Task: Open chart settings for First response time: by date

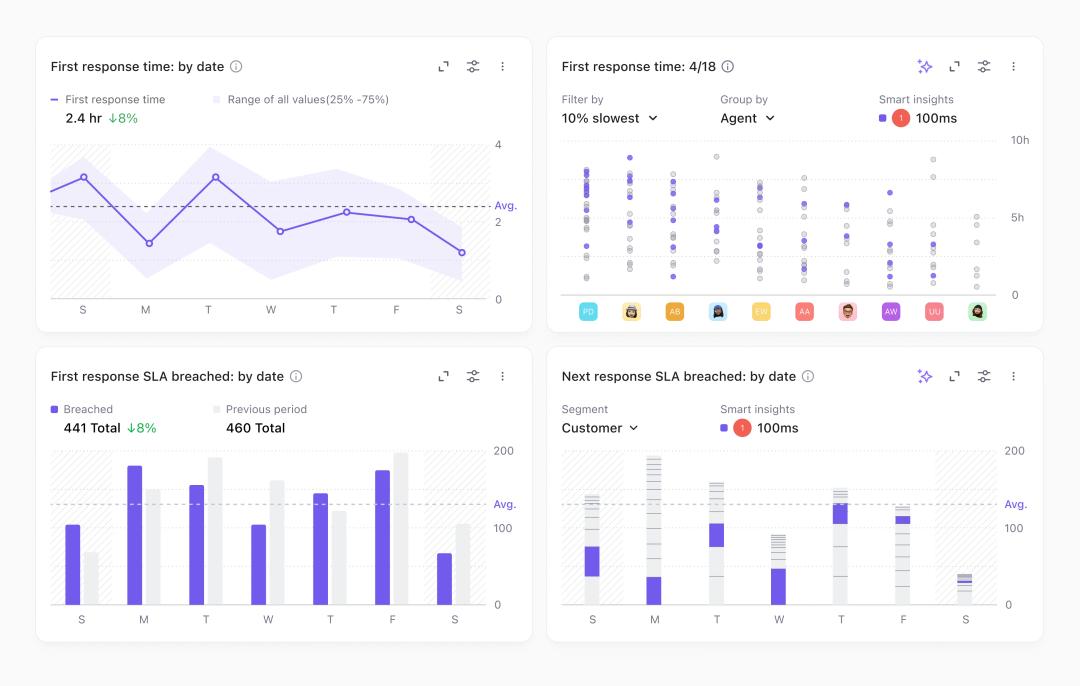Action: (473, 65)
